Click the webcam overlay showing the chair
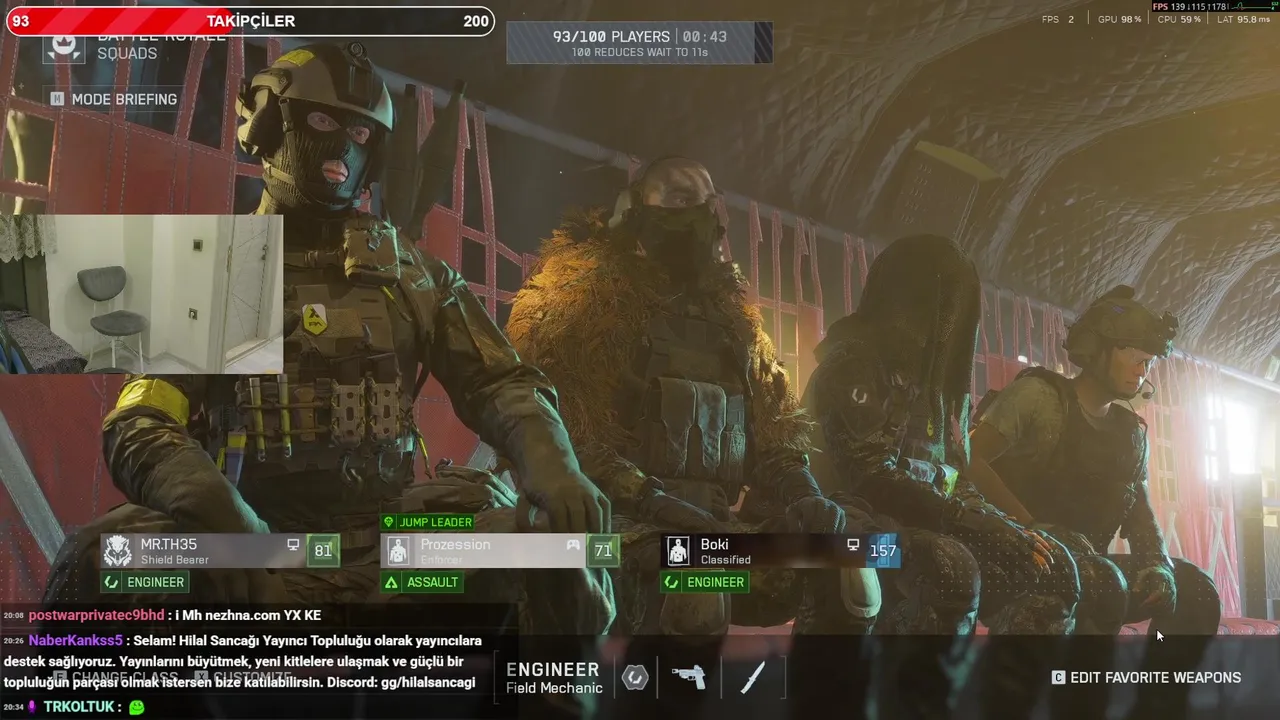1280x720 pixels. [141, 294]
